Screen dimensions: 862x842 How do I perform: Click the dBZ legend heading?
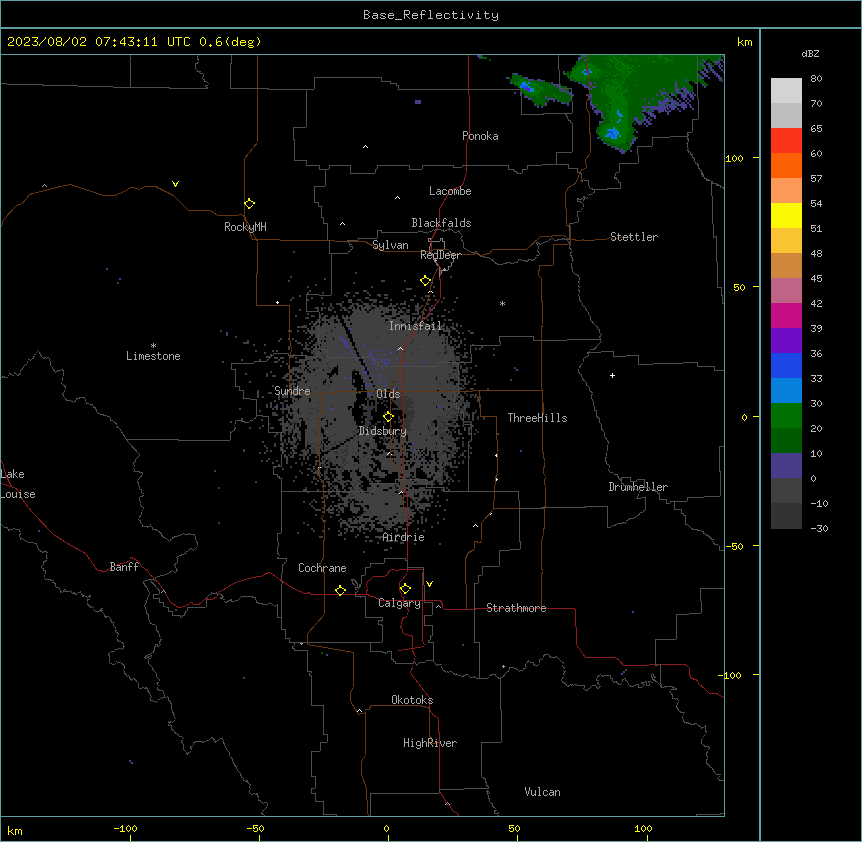810,53
